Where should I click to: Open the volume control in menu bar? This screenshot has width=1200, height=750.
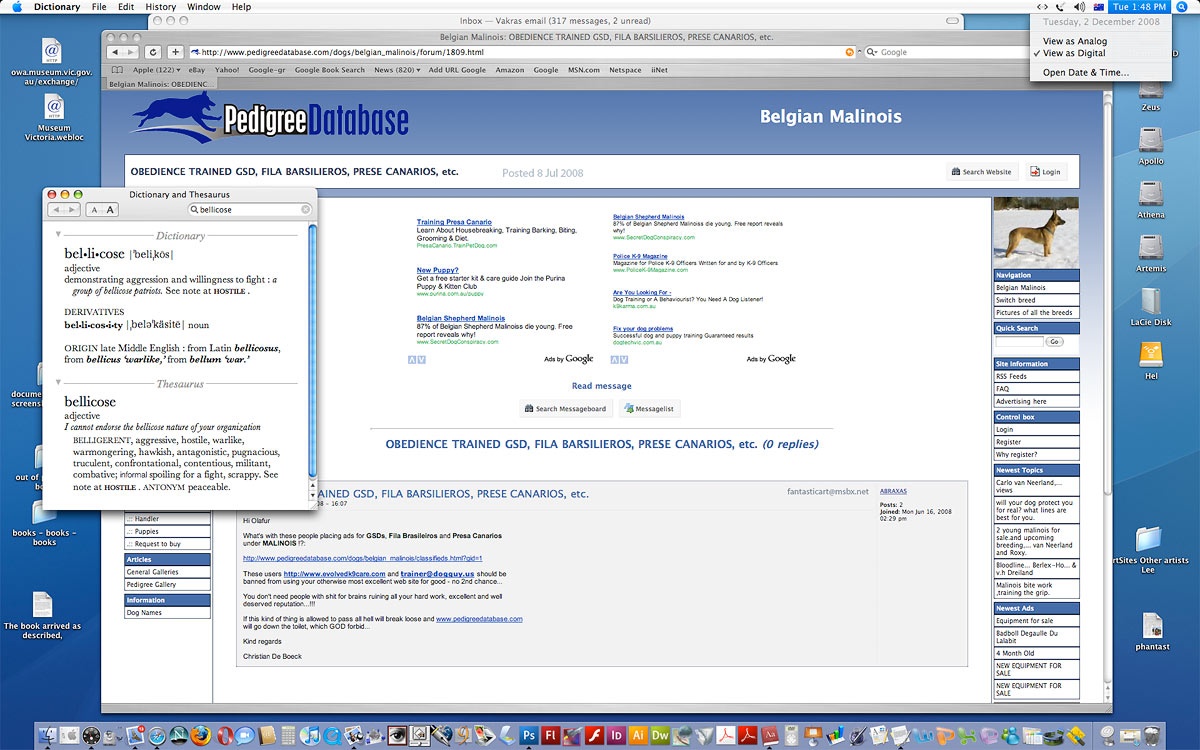pyautogui.click(x=1079, y=7)
